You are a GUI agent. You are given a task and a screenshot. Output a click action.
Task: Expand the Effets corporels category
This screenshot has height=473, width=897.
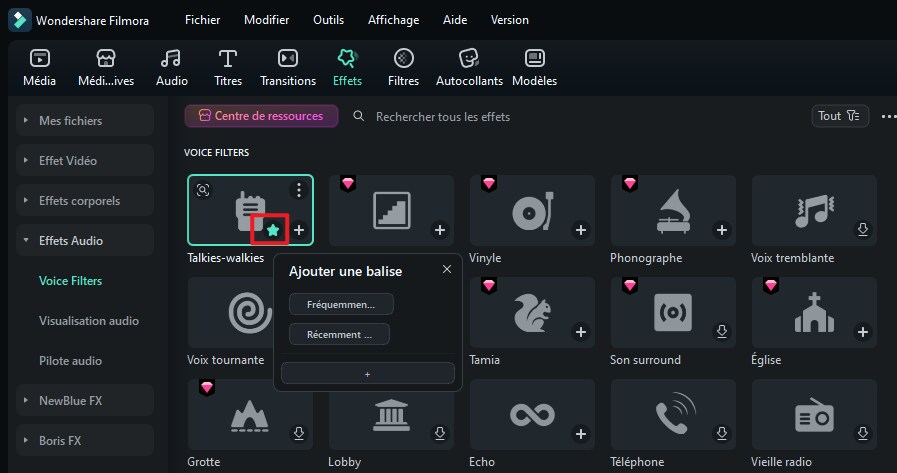click(x=85, y=201)
